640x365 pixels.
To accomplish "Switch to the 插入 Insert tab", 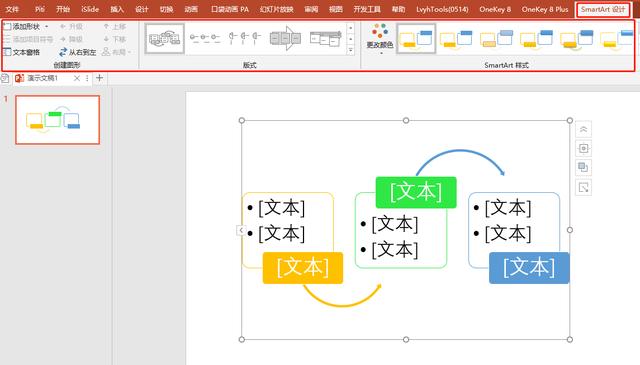I will [117, 9].
